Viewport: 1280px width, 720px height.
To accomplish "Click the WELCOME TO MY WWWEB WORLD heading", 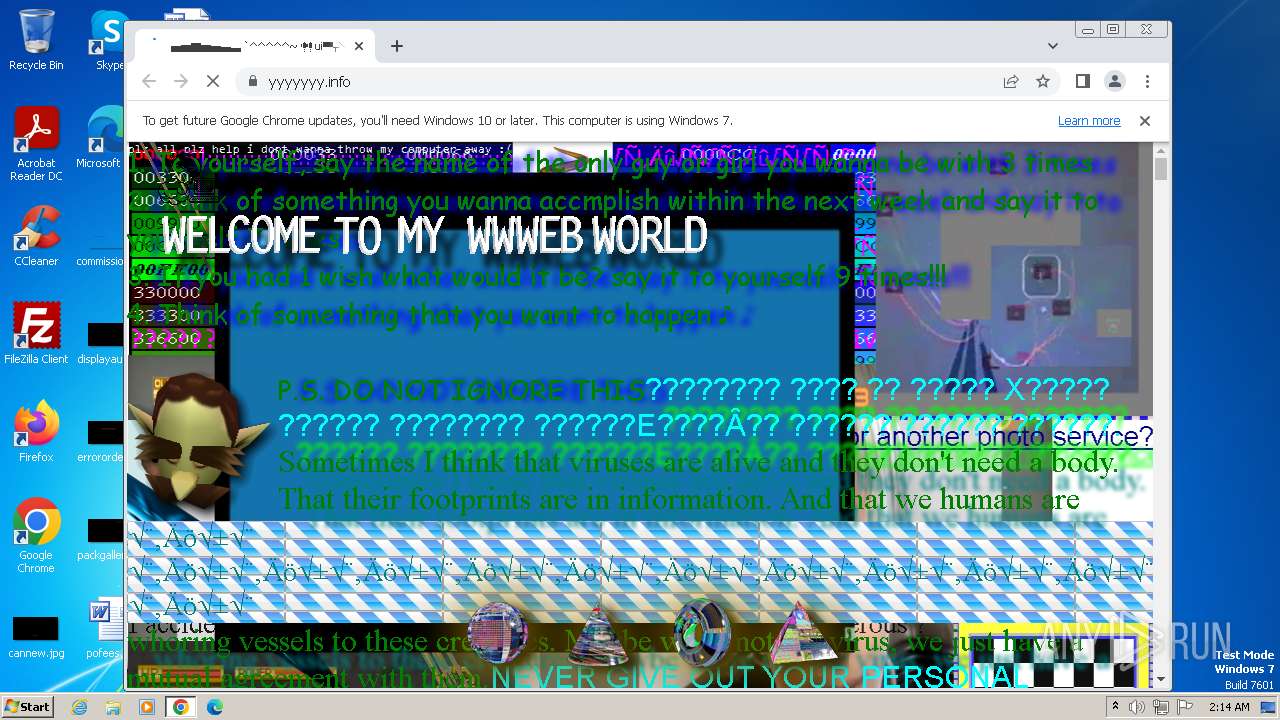I will [x=435, y=237].
